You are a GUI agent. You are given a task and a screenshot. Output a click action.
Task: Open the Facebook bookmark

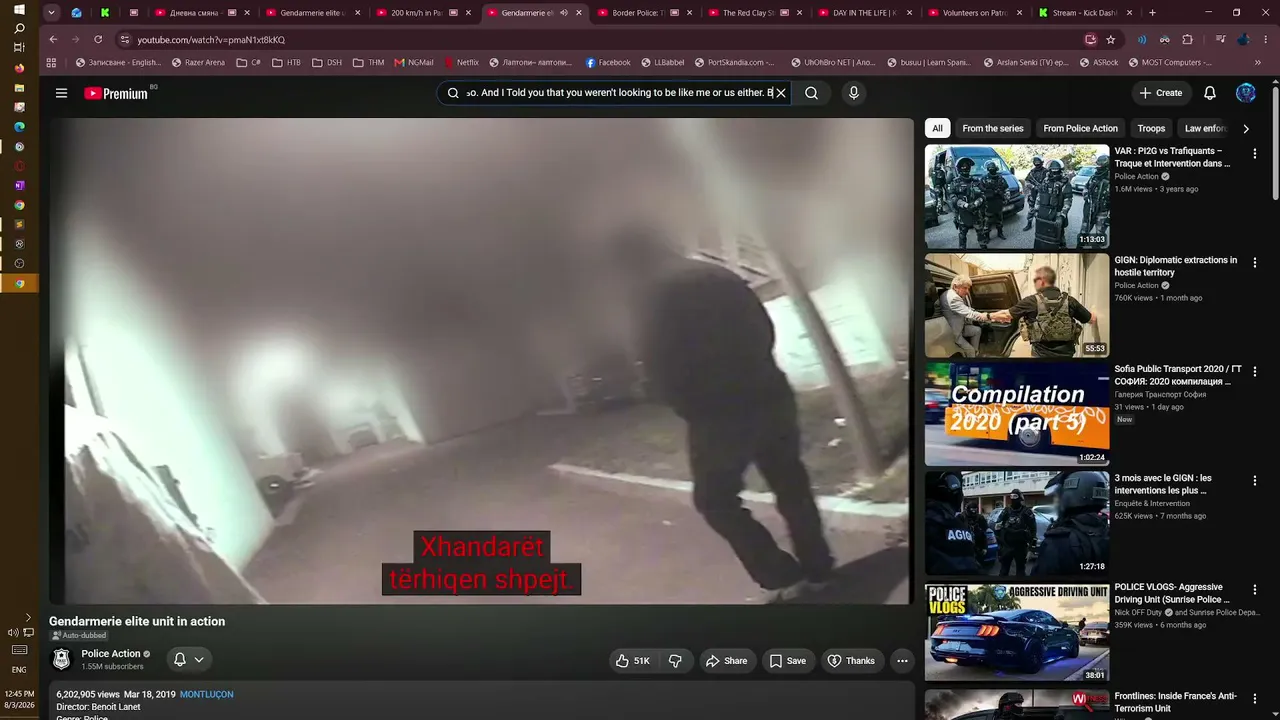pyautogui.click(x=608, y=62)
